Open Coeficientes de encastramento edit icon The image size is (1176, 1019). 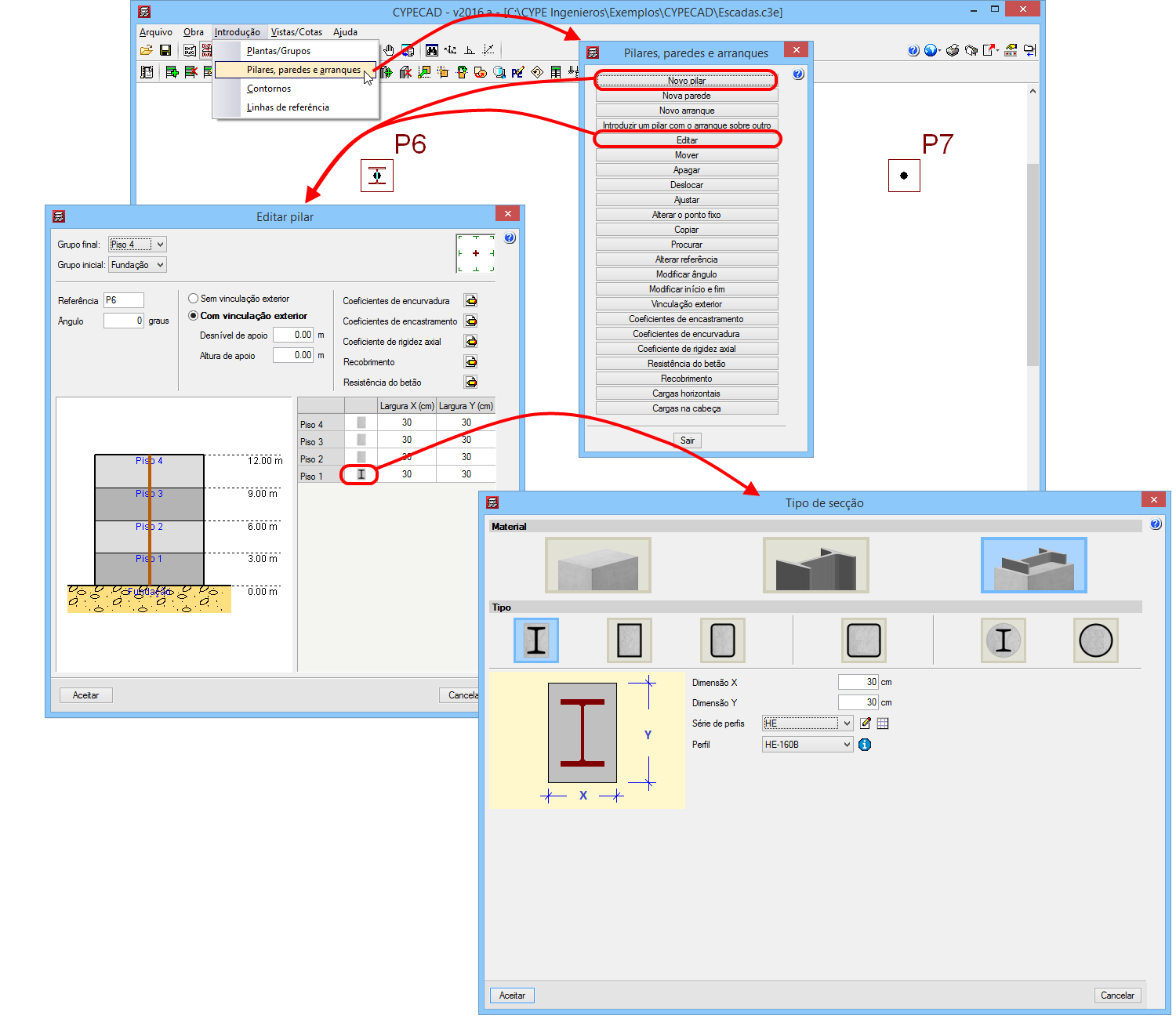(x=470, y=321)
